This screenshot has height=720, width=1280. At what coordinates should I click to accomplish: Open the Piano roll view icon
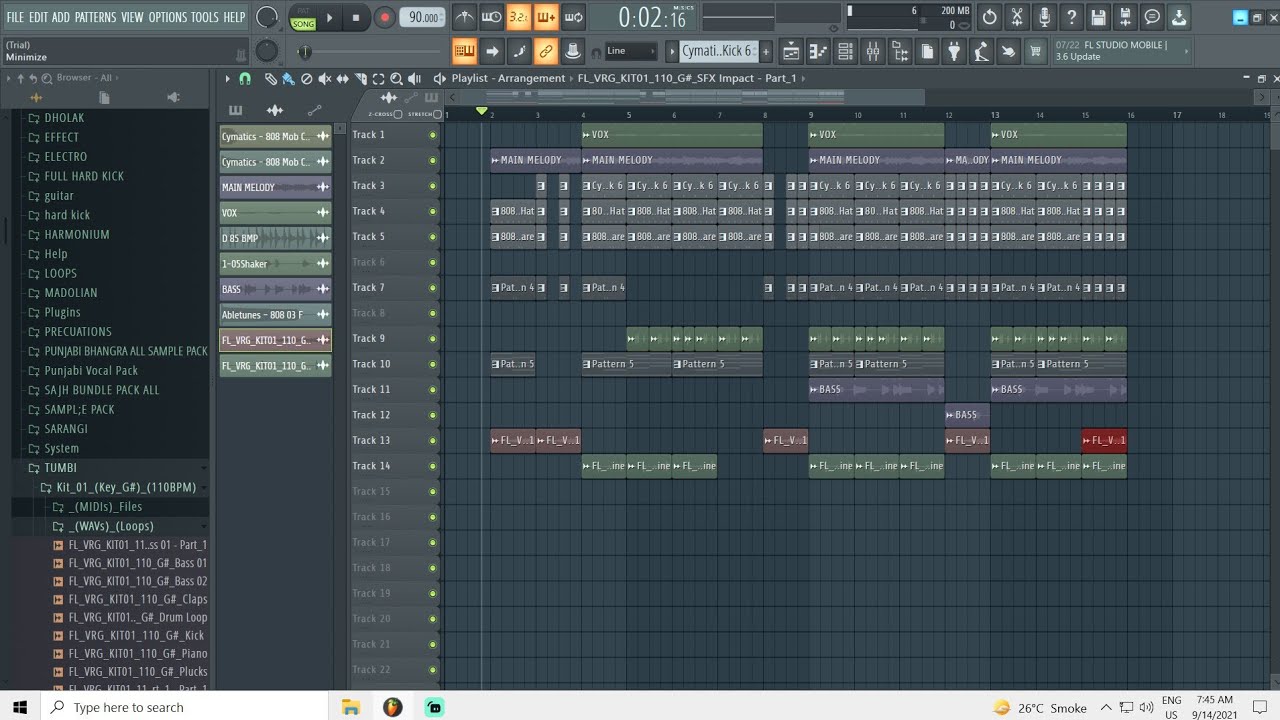pyautogui.click(x=818, y=51)
